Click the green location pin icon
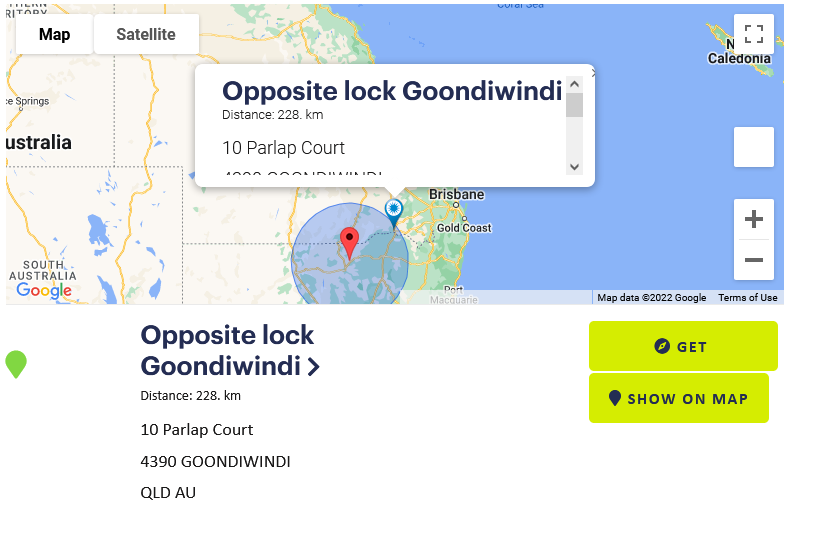 16,364
